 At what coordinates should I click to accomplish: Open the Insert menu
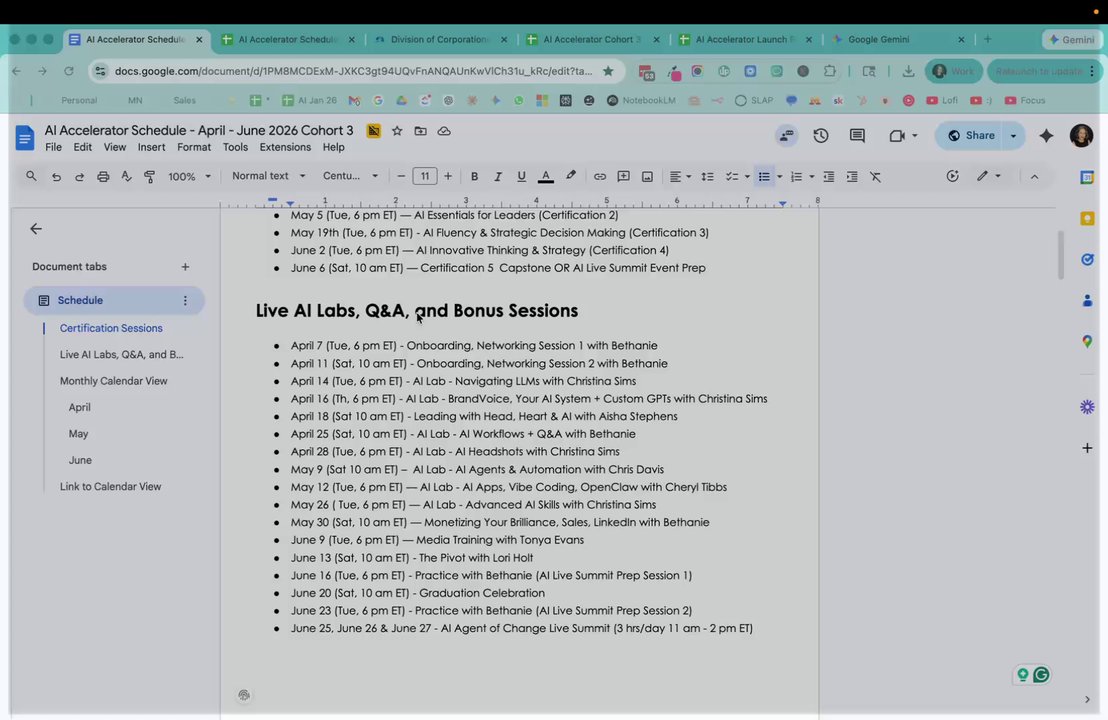[x=151, y=147]
